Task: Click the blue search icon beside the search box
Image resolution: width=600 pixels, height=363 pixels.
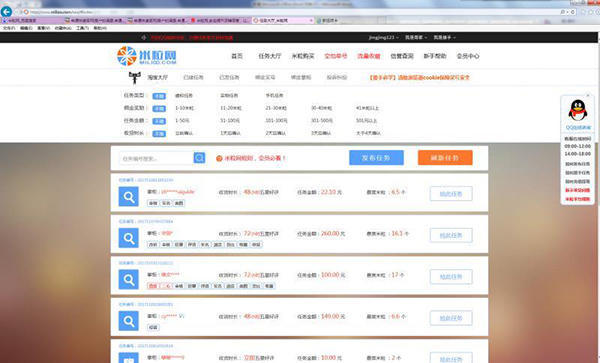Action: point(199,158)
